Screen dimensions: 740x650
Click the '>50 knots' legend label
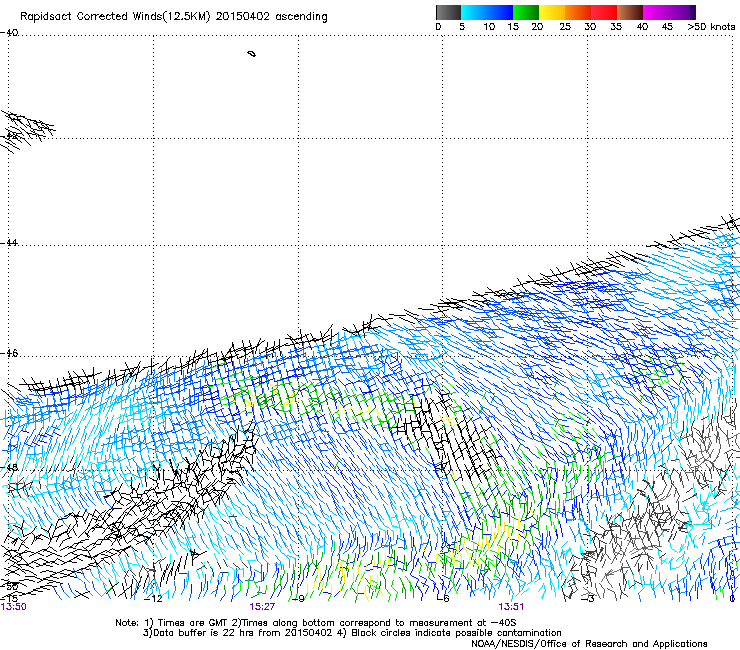coord(711,27)
